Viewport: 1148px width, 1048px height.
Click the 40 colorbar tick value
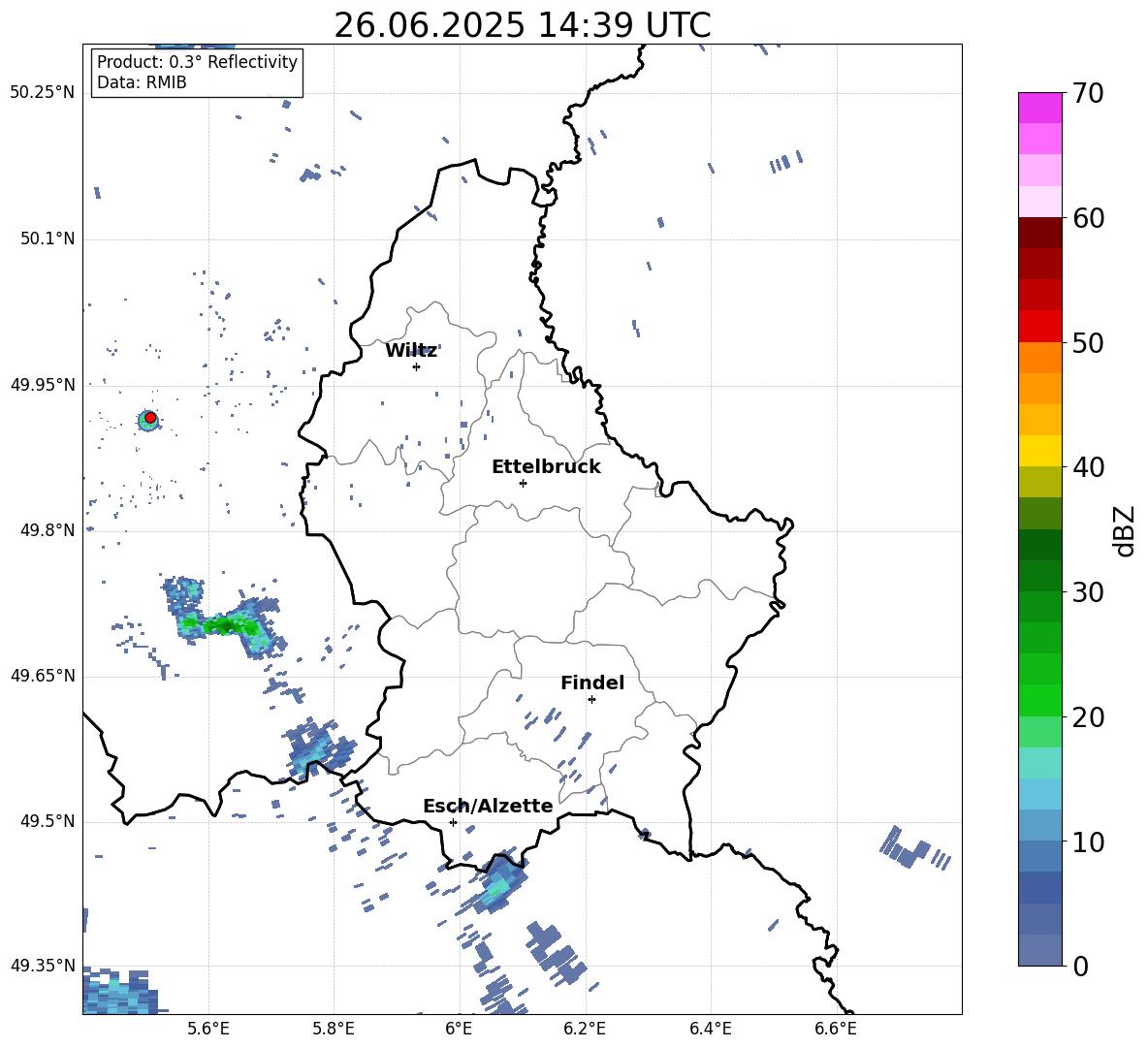(x=1088, y=467)
